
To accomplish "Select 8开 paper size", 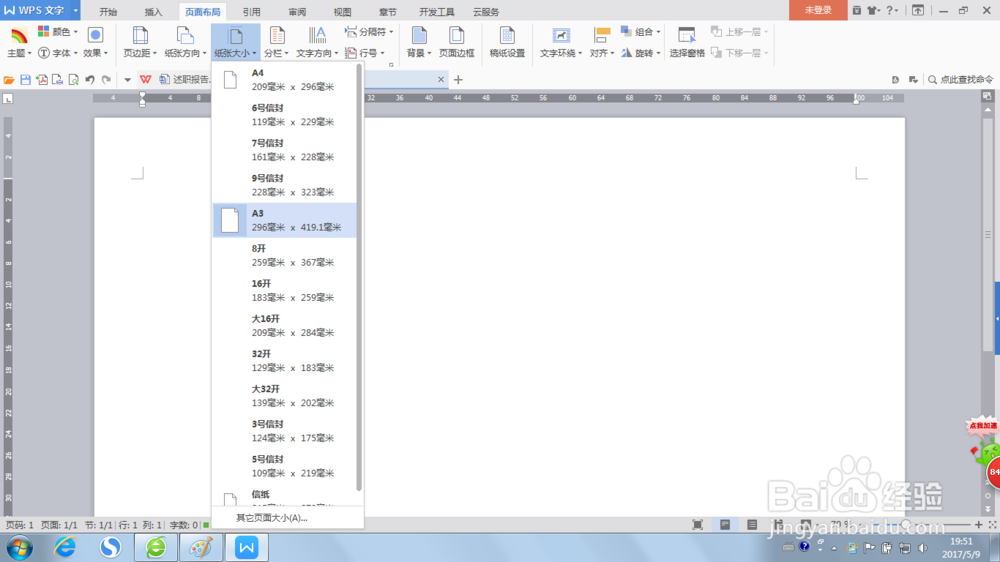I will 284,255.
